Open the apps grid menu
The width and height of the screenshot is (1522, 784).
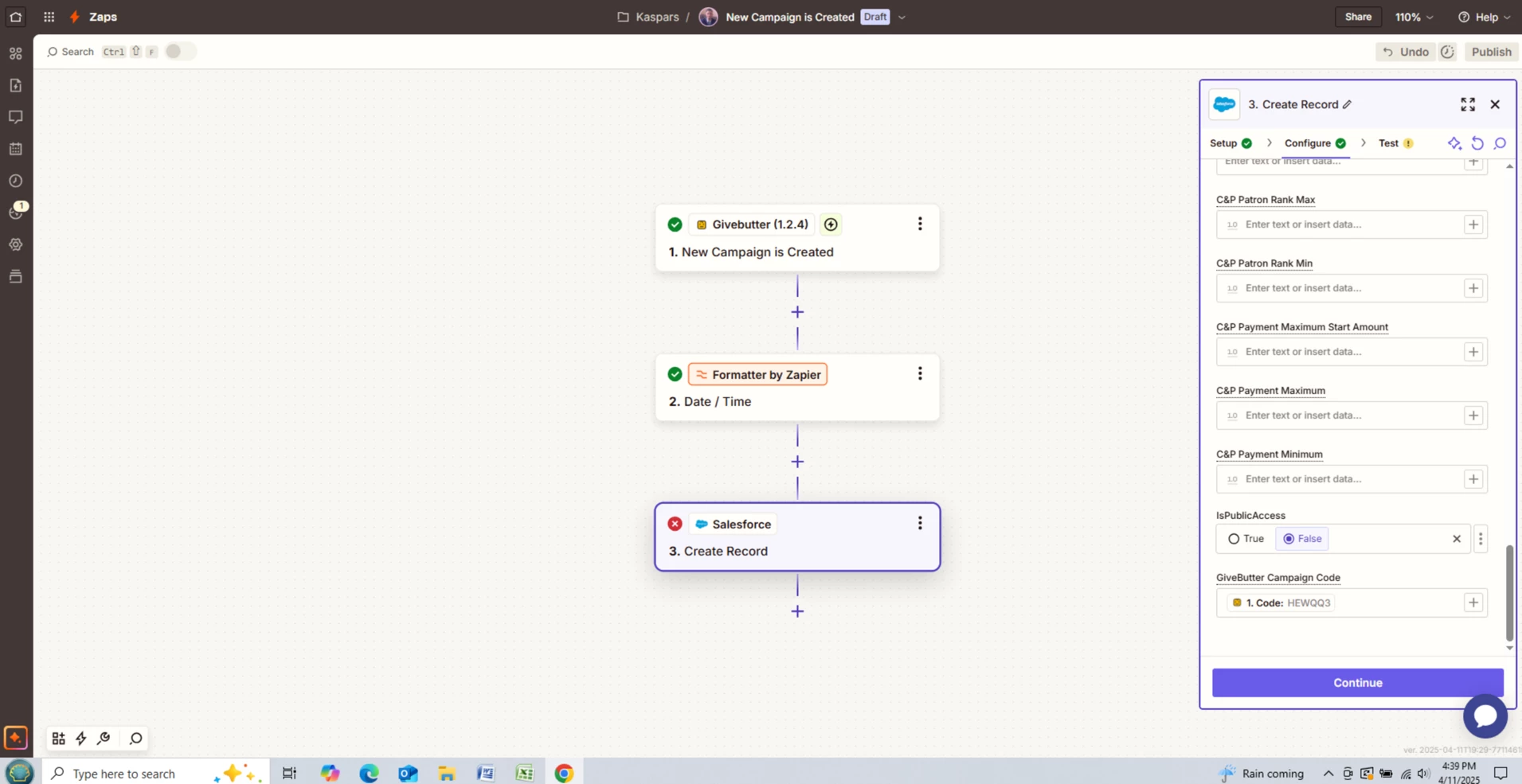49,17
